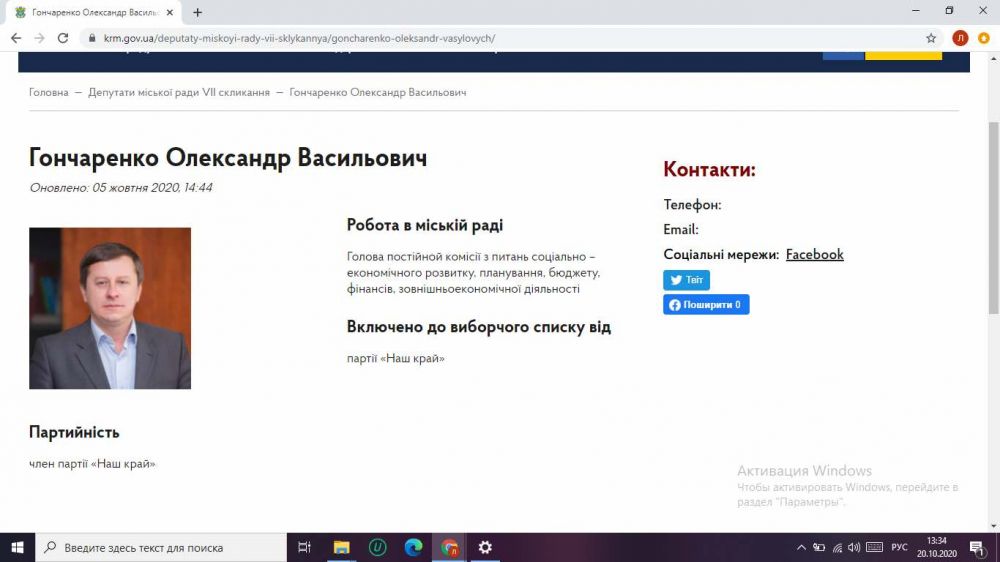Click 'член партії «Наш край»' text

pyautogui.click(x=92, y=464)
